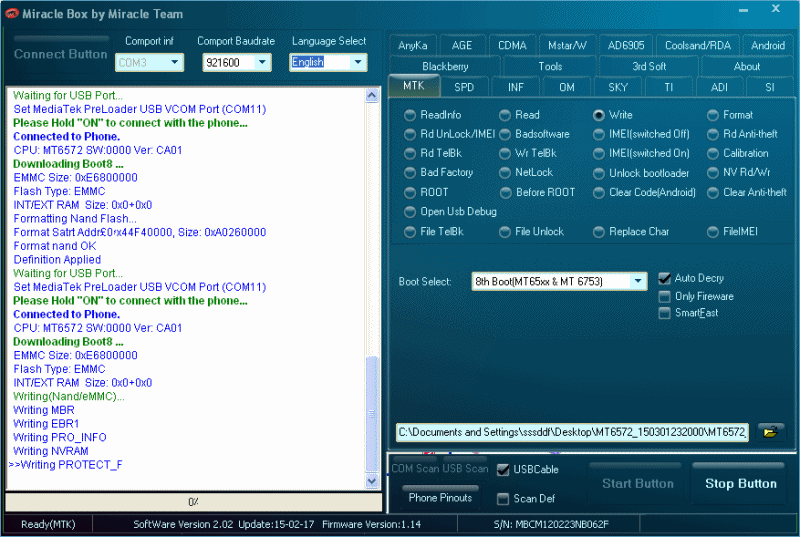The image size is (800, 537).
Task: Click the Miracle Box logo in title bar
Action: click(11, 14)
